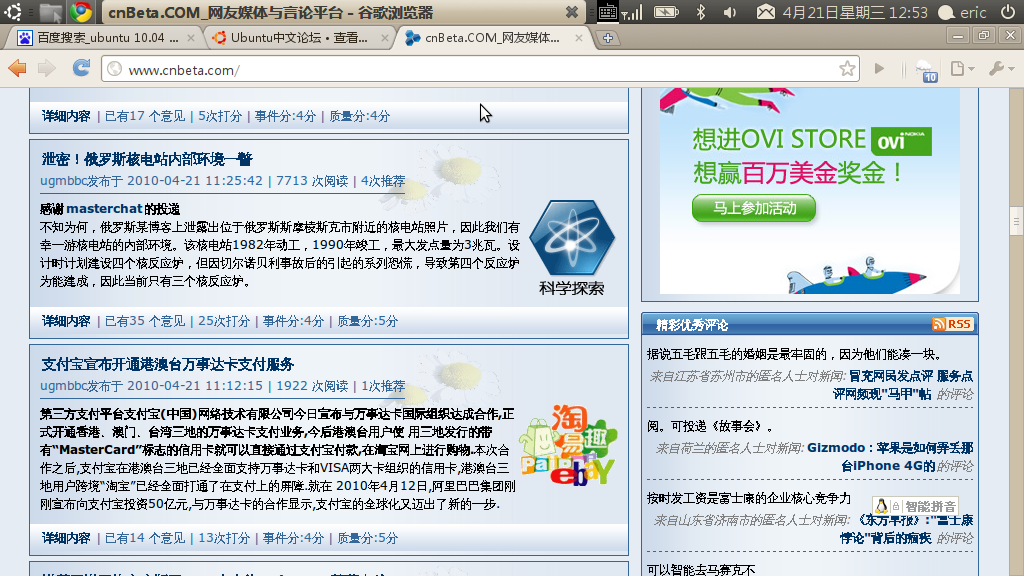Screen dimensions: 1024x576
Task: Click comment 据说五毛跟五毛的婚姻是最牢固的
Action: (794, 354)
